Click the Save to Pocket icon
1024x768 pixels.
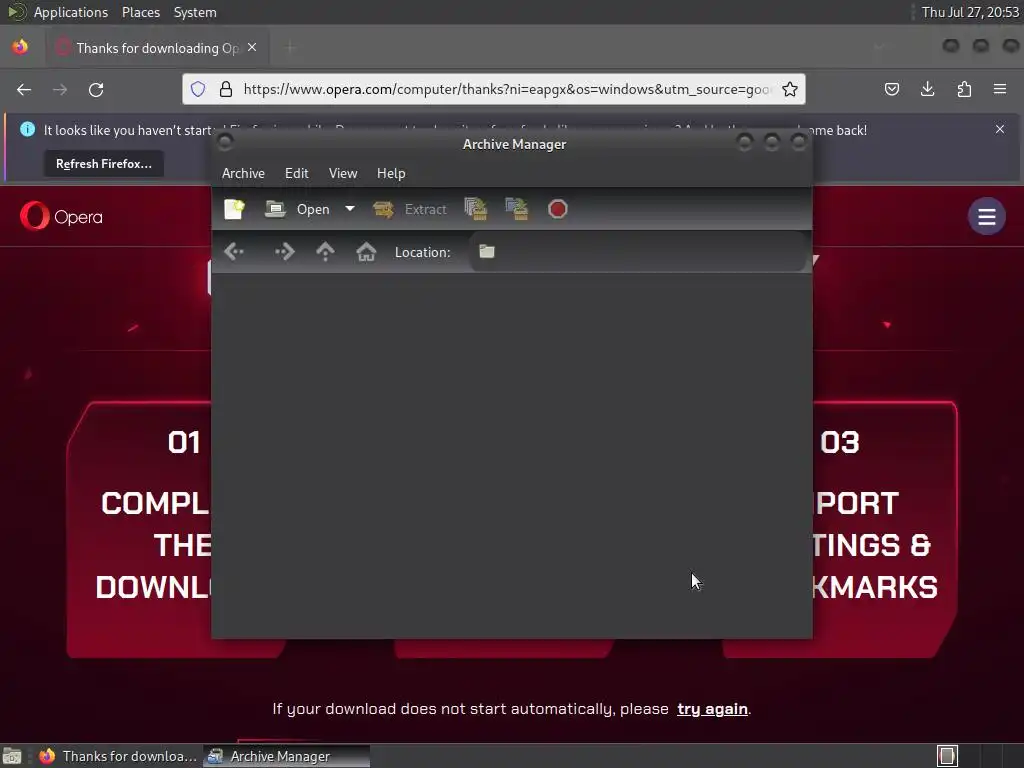(891, 89)
